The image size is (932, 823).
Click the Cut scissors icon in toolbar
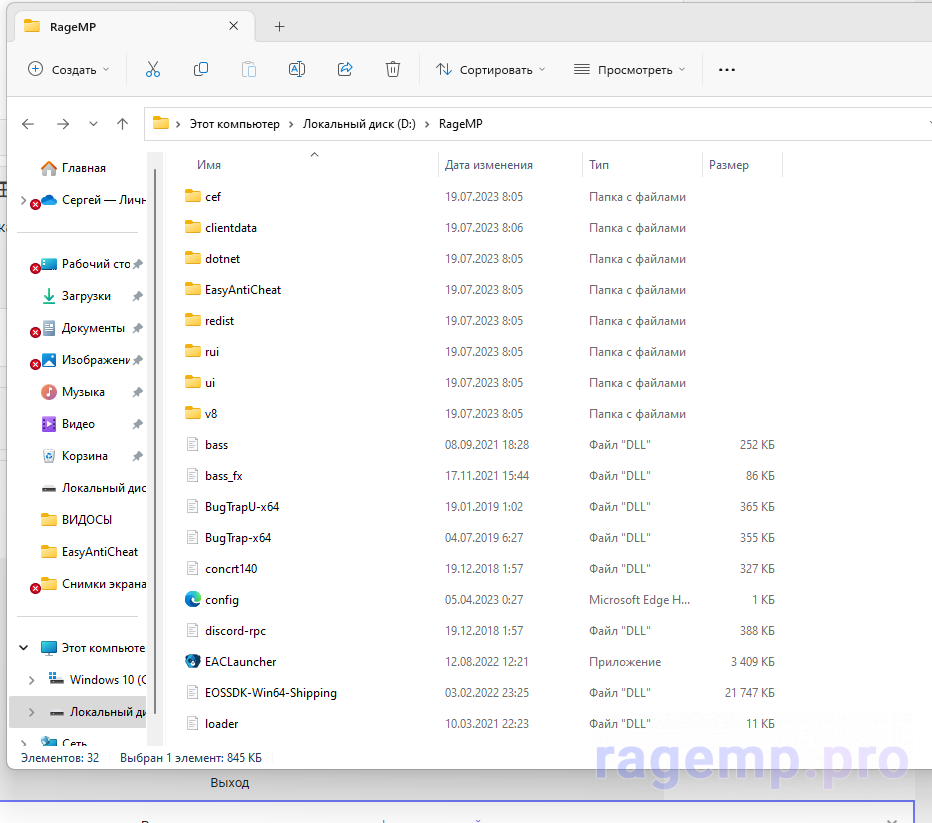tap(153, 69)
